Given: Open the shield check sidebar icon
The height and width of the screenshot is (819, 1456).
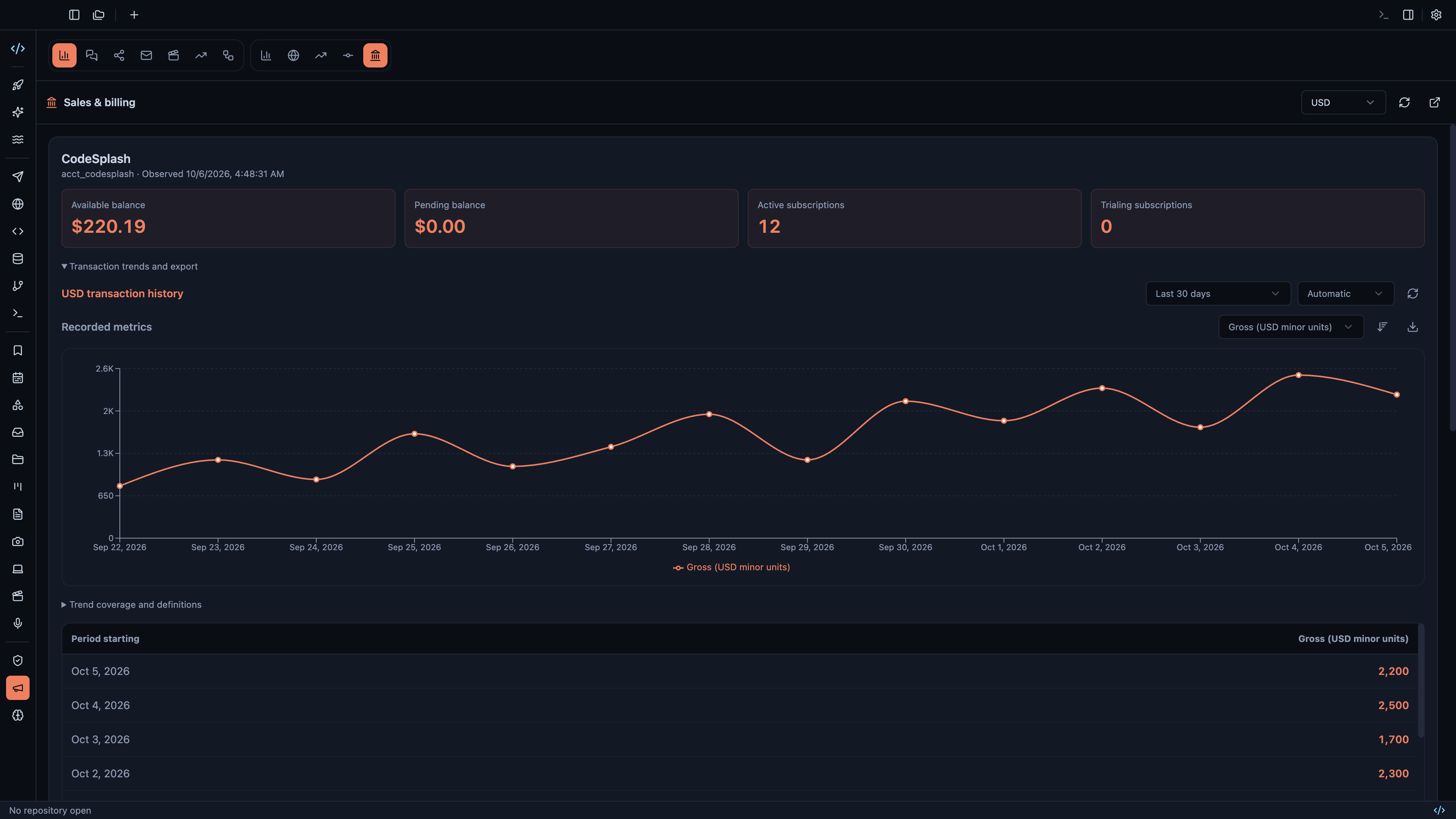Looking at the screenshot, I should pyautogui.click(x=17, y=661).
